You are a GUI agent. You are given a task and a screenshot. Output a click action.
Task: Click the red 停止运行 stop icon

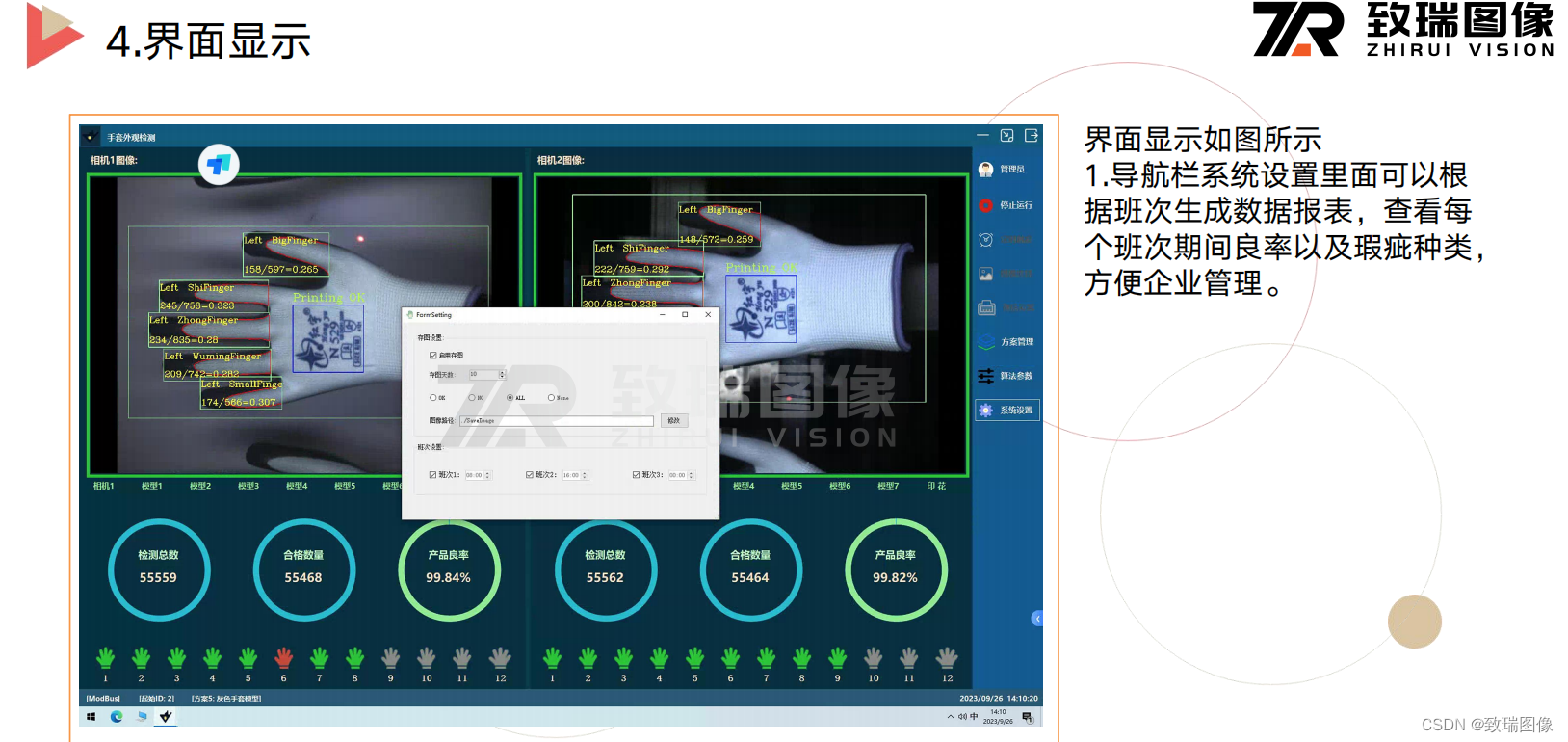(985, 205)
